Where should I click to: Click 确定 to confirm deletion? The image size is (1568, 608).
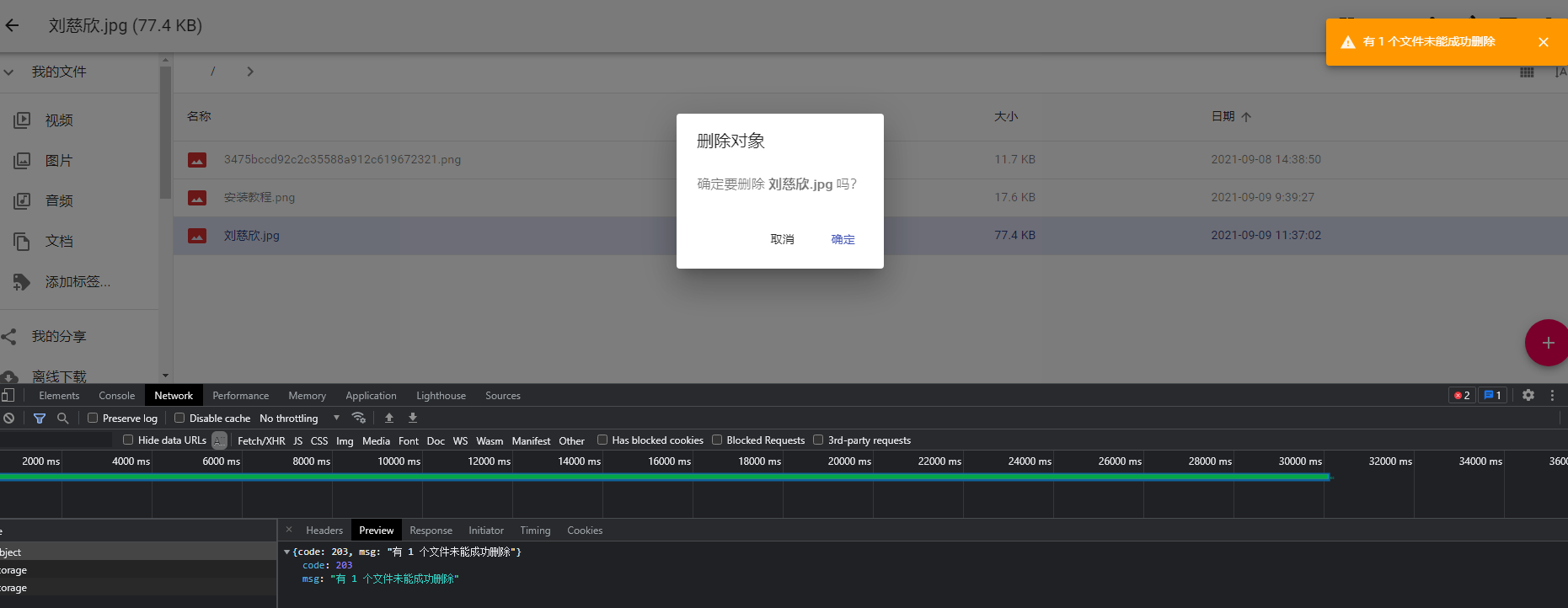[843, 239]
